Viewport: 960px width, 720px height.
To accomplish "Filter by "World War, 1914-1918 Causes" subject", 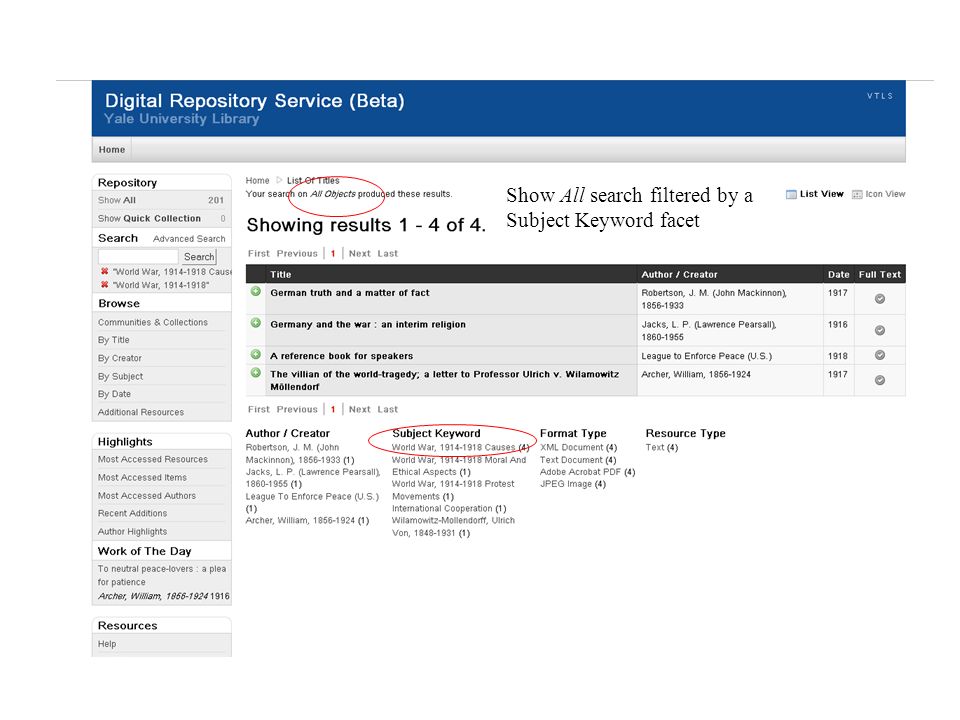I will point(460,448).
